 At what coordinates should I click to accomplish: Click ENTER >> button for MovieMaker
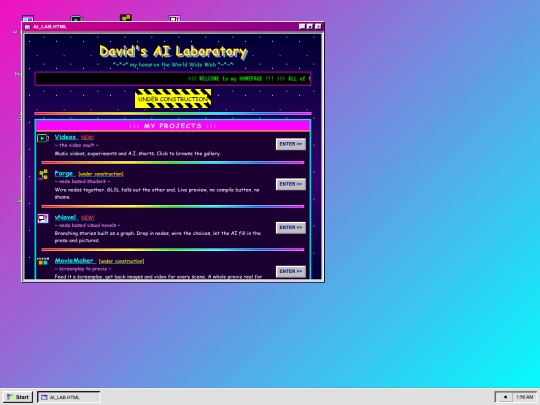[291, 271]
